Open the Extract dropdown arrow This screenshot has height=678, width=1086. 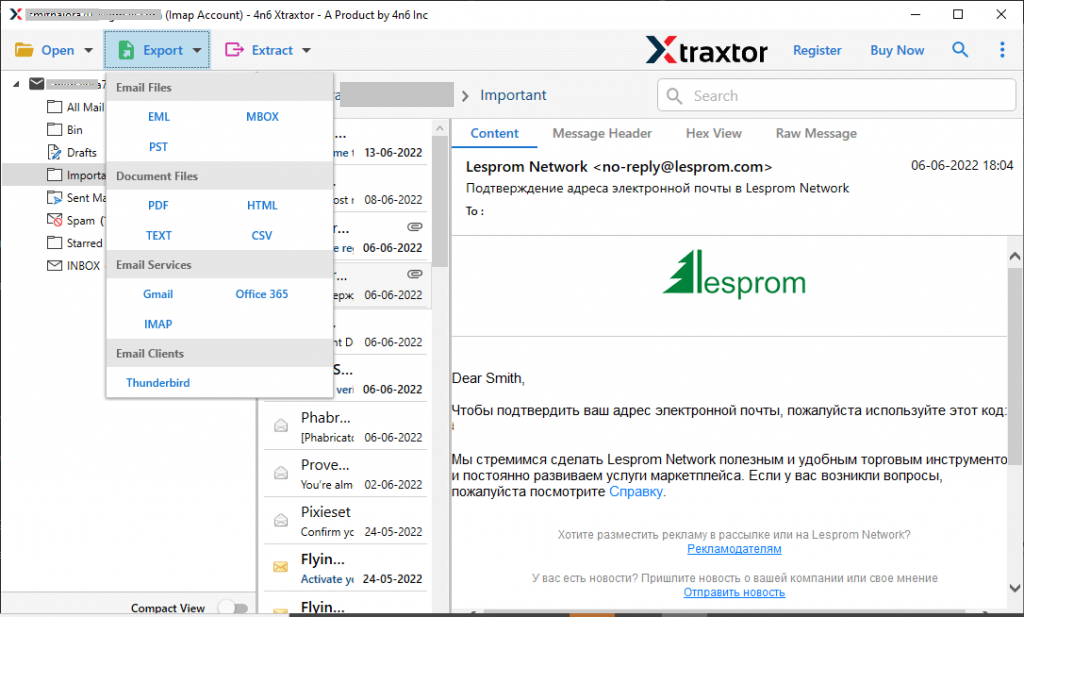point(306,49)
